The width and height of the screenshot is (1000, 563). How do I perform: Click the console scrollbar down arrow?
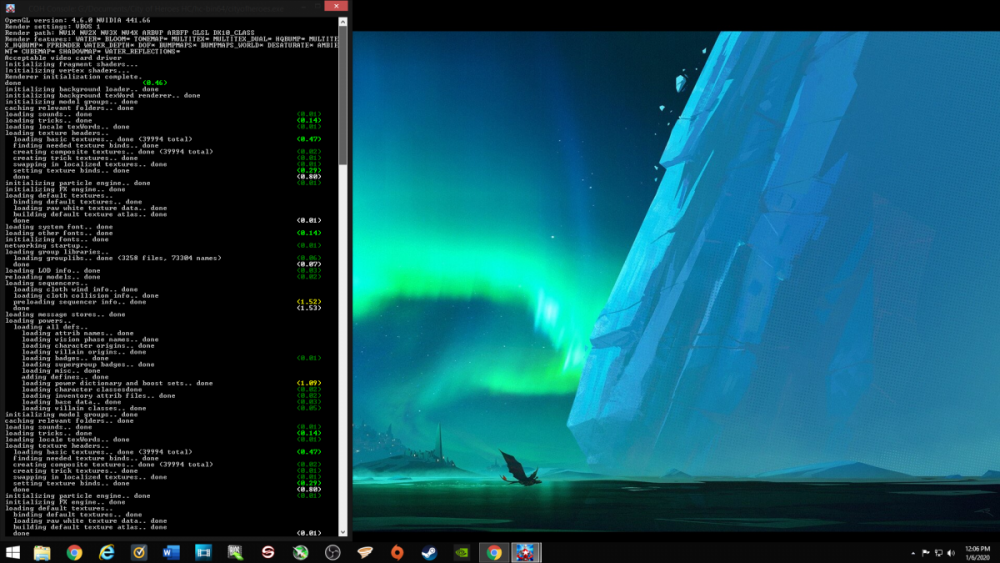coord(342,532)
